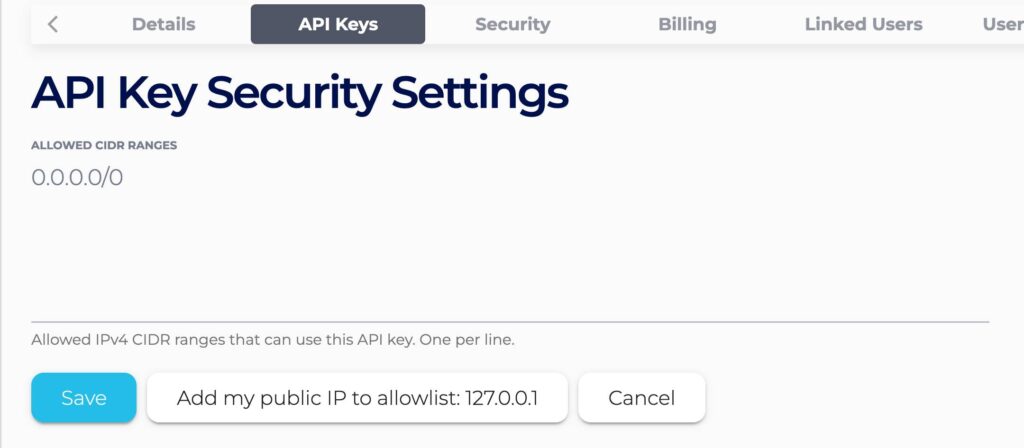The image size is (1024, 448).
Task: Switch to the Linked Users tab
Action: point(863,24)
